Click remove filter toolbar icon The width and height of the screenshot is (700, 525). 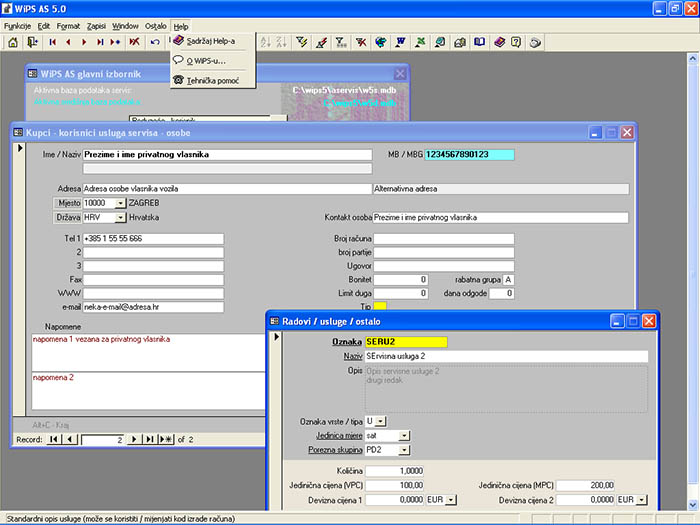coord(361,42)
